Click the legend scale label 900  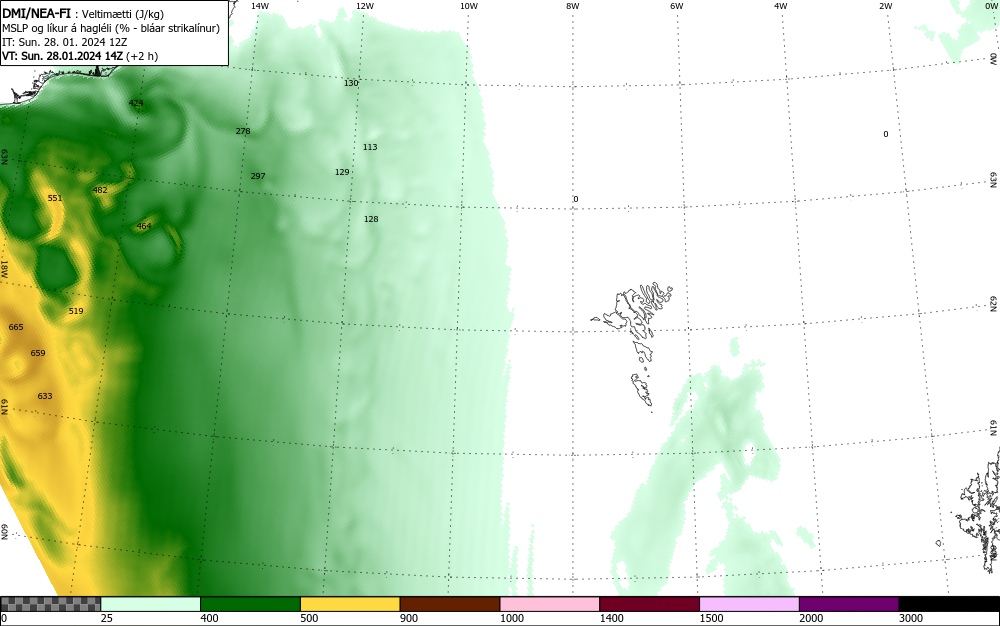409,618
